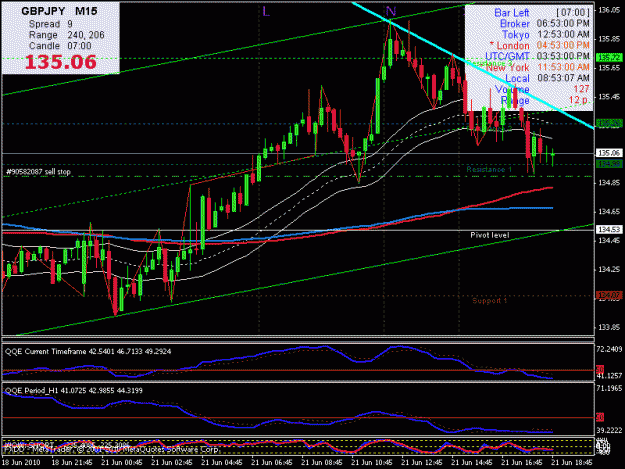Click the 134.25 price axis label
This screenshot has width=625, height=469.
tap(609, 269)
